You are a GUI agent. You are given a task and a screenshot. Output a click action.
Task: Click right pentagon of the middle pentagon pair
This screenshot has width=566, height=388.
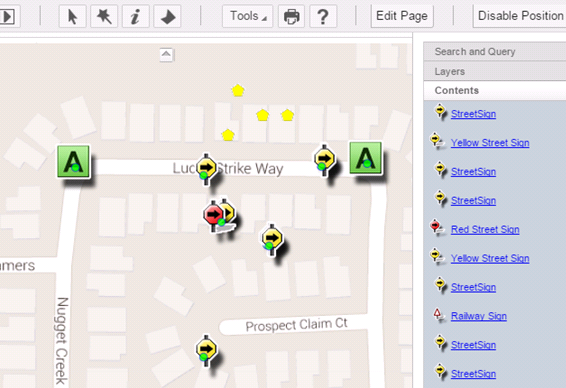(287, 115)
